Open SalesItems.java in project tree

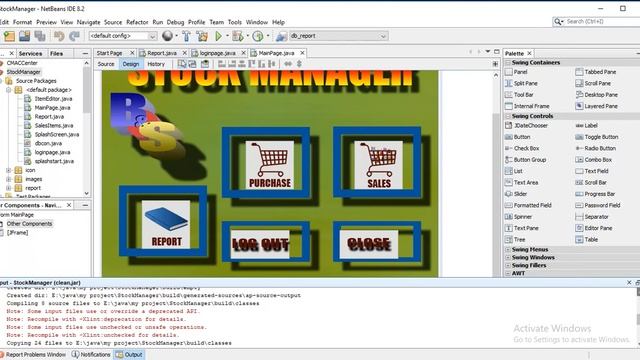pos(54,126)
